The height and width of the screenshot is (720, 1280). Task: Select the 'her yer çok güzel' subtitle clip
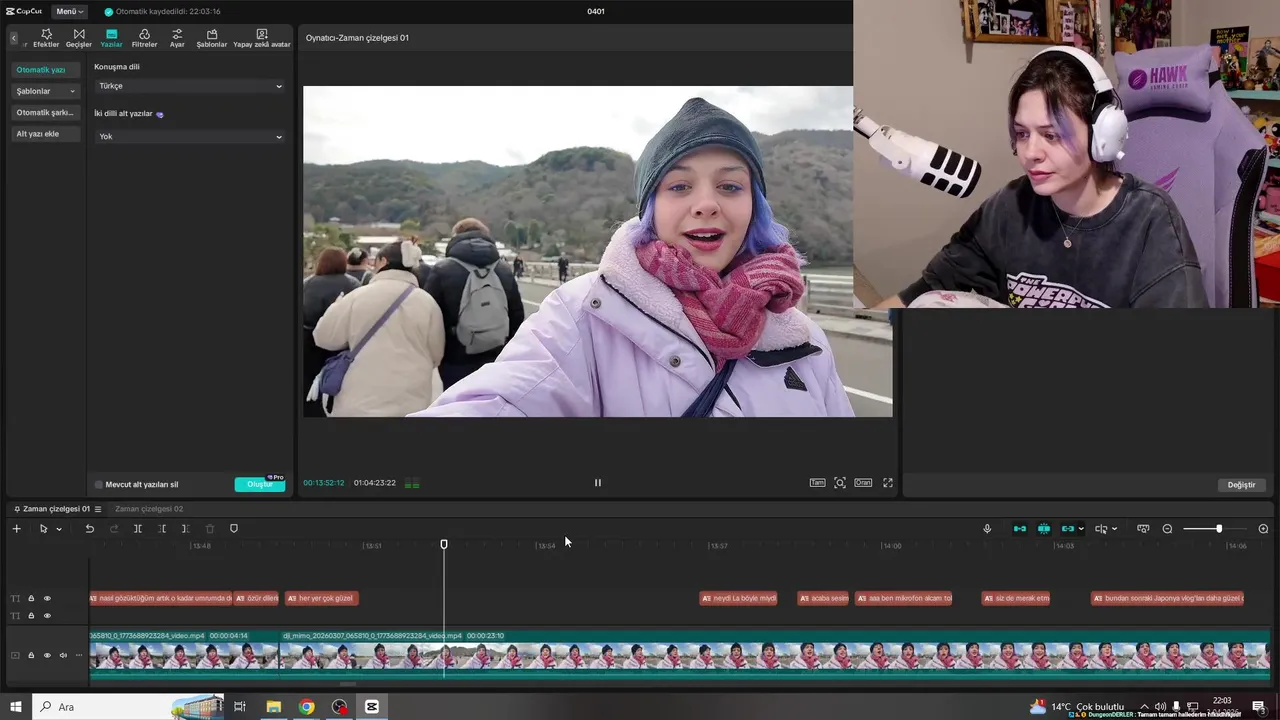coord(321,598)
